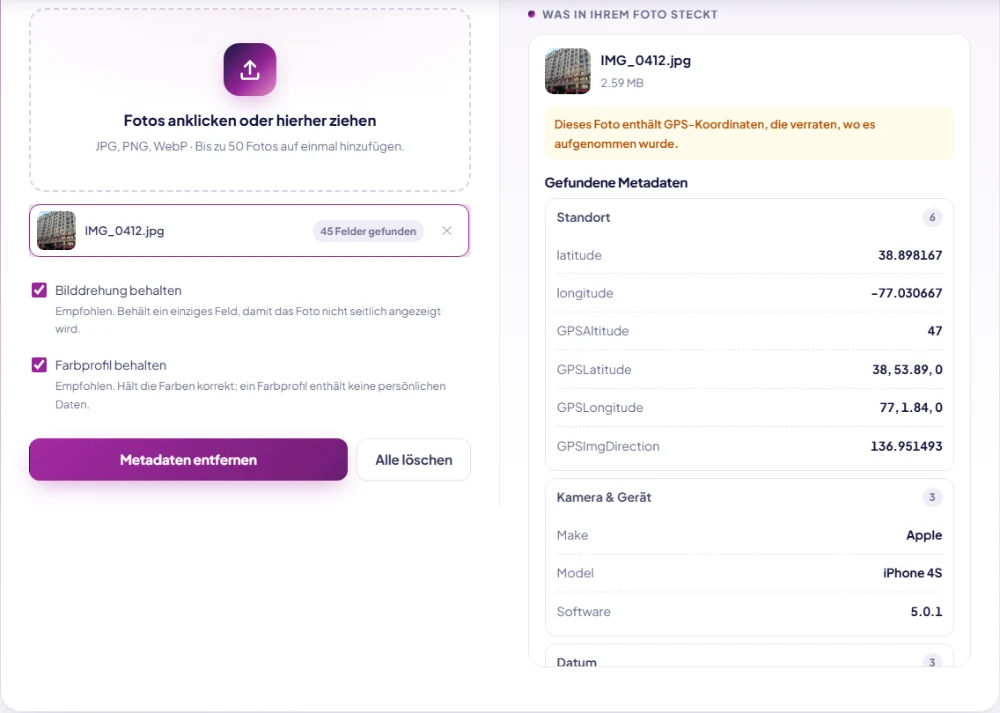
Task: Click the iPhone 4S Model value
Action: click(912, 573)
